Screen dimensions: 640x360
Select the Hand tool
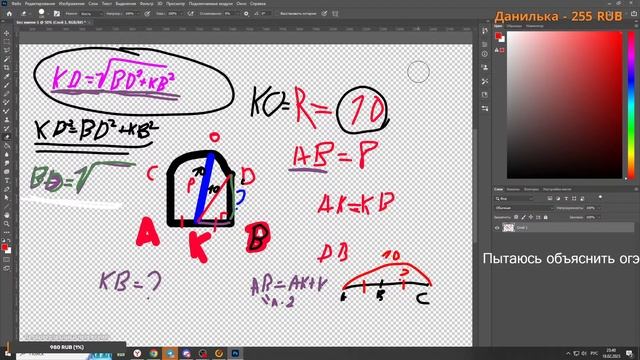click(7, 215)
